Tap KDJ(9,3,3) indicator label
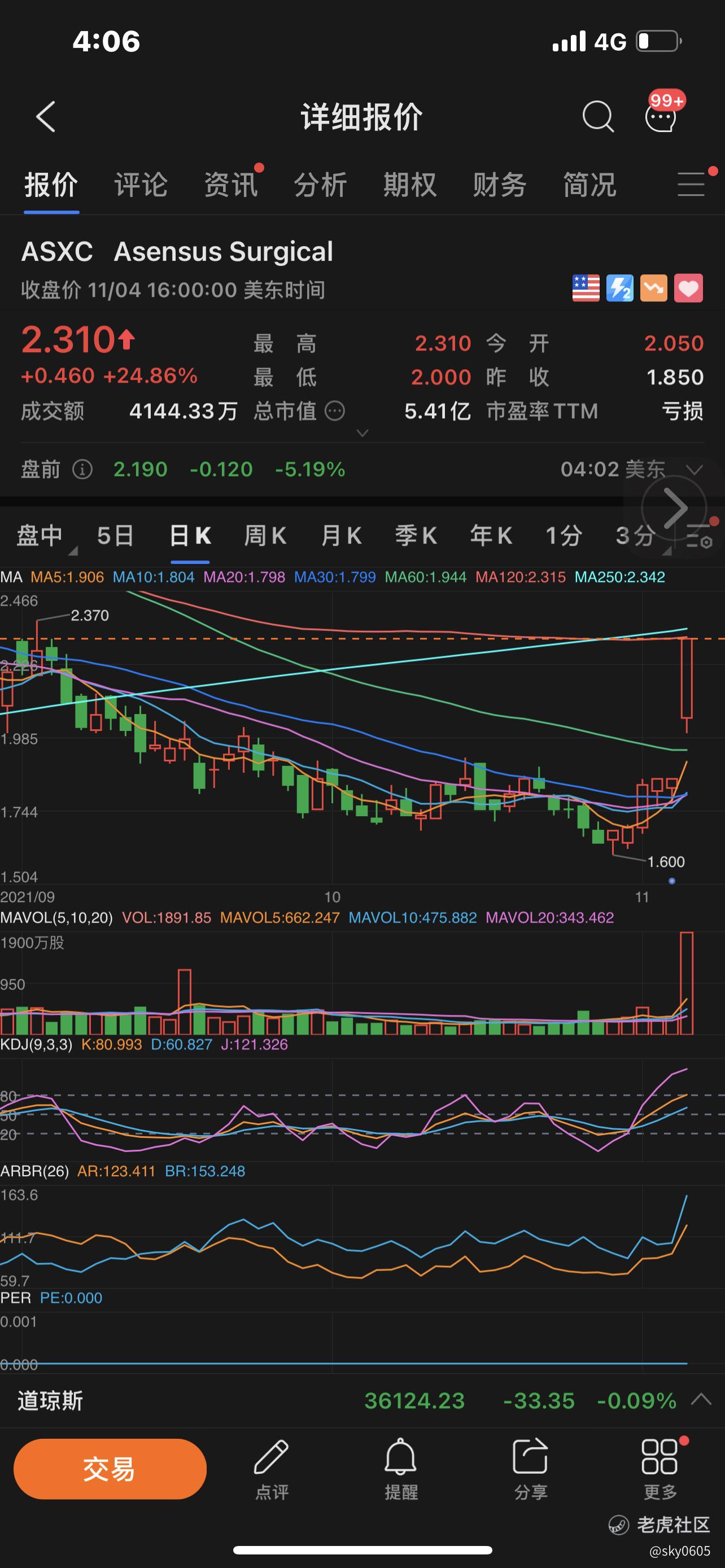Screen dimensions: 725x1568 pos(36,1045)
